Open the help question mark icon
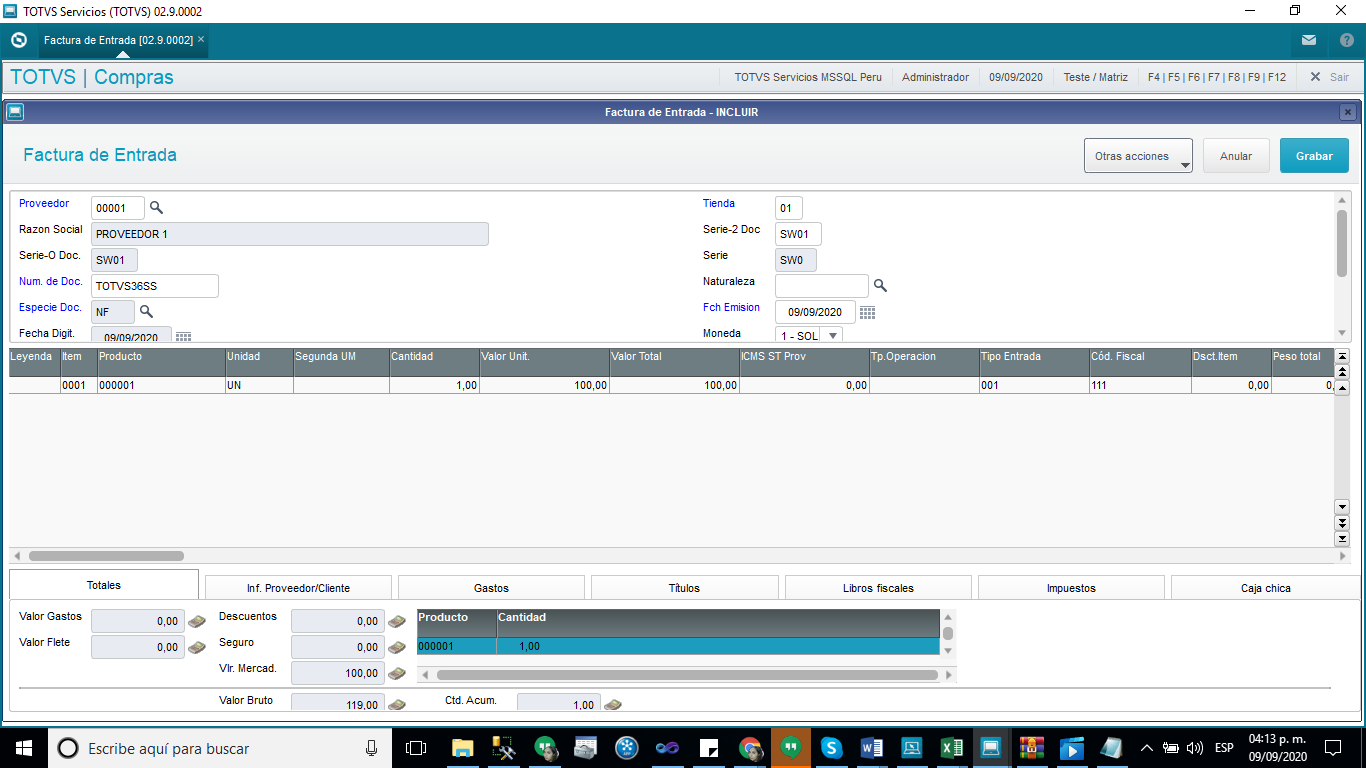Image resolution: width=1366 pixels, height=768 pixels. click(x=1346, y=41)
